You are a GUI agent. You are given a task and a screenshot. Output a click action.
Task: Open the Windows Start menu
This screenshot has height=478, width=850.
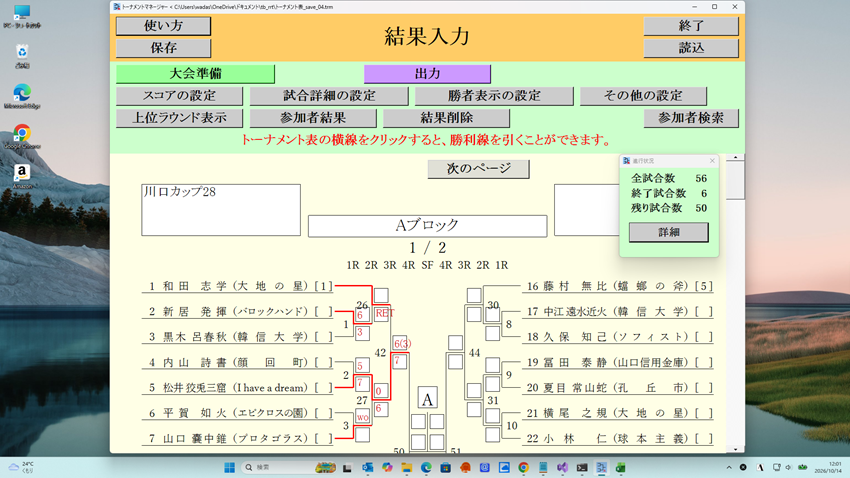pyautogui.click(x=229, y=467)
